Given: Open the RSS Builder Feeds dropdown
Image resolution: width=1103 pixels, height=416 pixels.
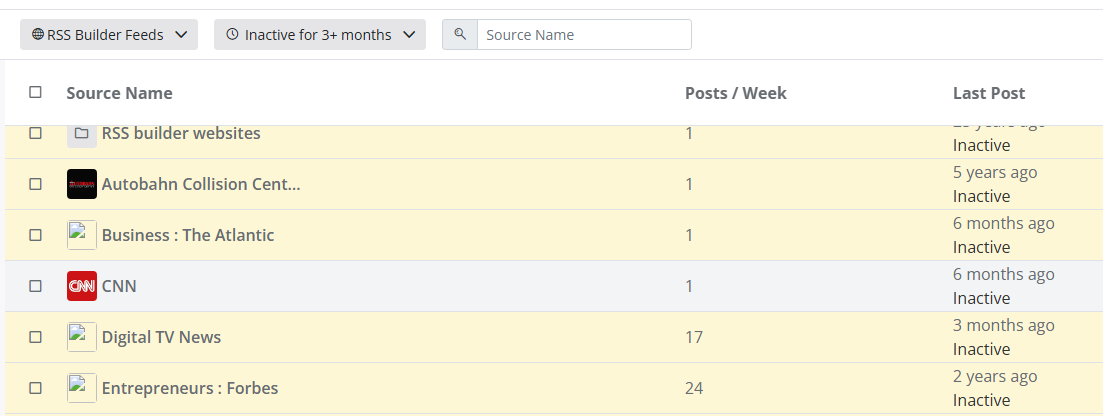Looking at the screenshot, I should point(109,34).
